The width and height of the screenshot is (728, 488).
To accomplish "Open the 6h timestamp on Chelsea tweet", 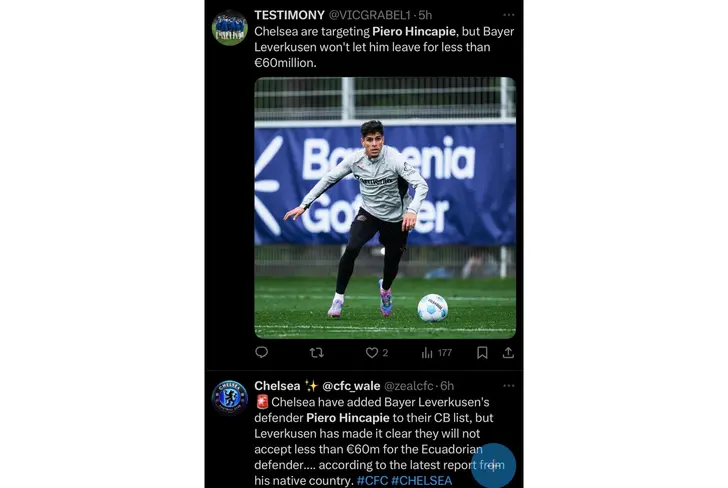I will click(447, 386).
